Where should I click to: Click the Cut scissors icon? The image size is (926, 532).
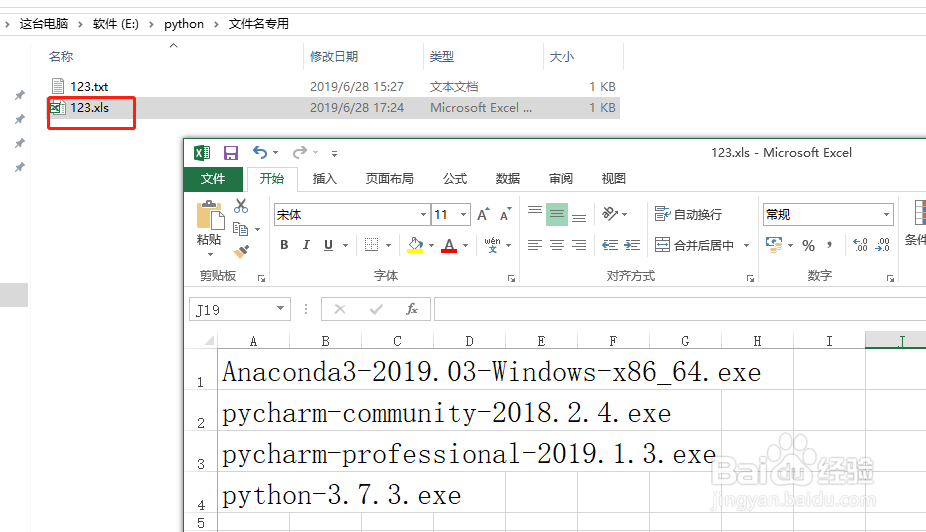click(240, 206)
